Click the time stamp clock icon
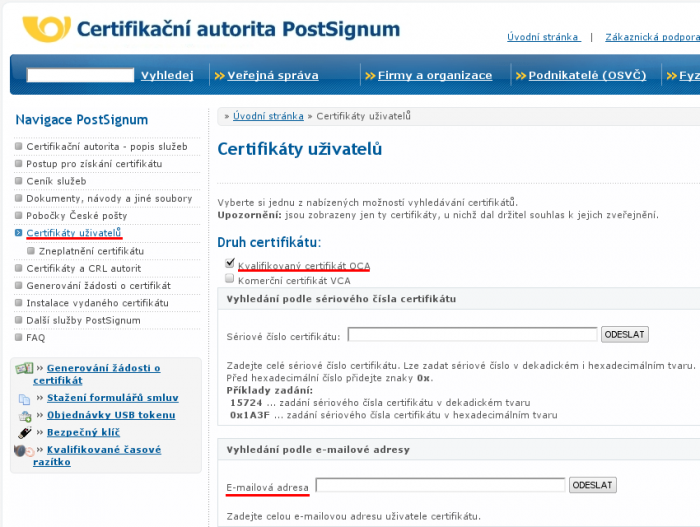This screenshot has width=700, height=527. point(24,451)
